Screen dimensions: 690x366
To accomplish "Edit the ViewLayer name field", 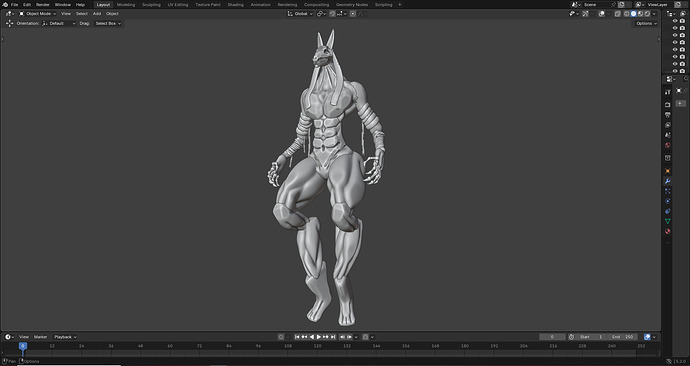I will pos(660,4).
